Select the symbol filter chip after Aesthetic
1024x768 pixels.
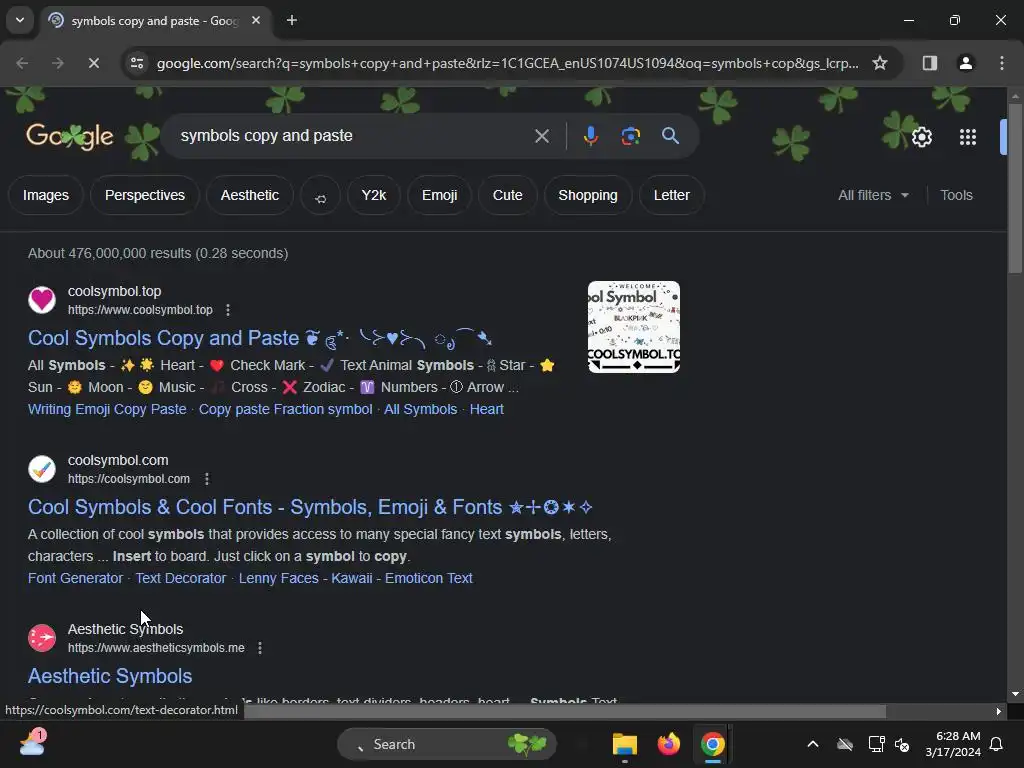[x=321, y=195]
